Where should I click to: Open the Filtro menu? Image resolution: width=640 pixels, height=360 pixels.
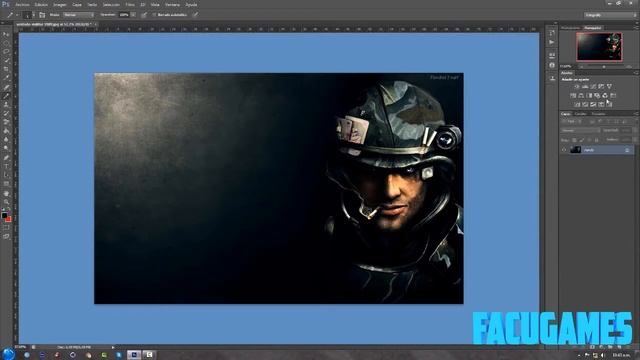130,4
